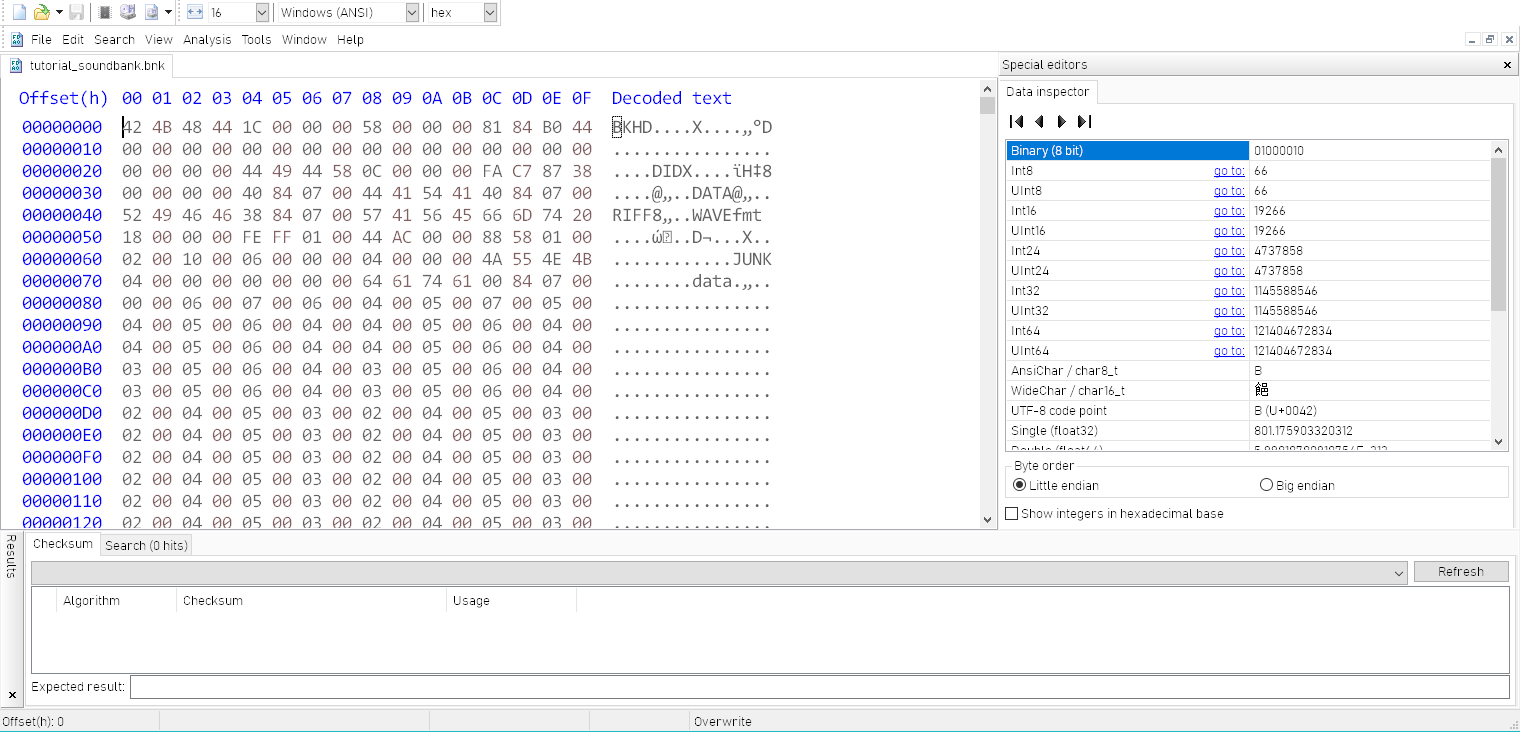Click the Single (float32) row

pyautogui.click(x=1248, y=431)
